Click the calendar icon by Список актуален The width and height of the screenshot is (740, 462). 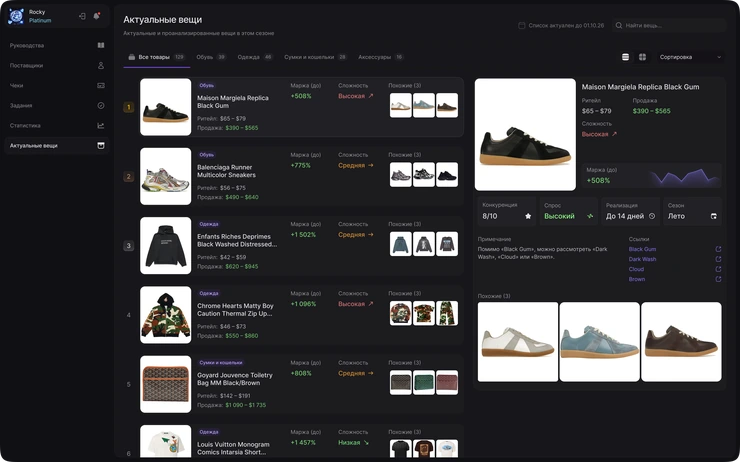(521, 25)
